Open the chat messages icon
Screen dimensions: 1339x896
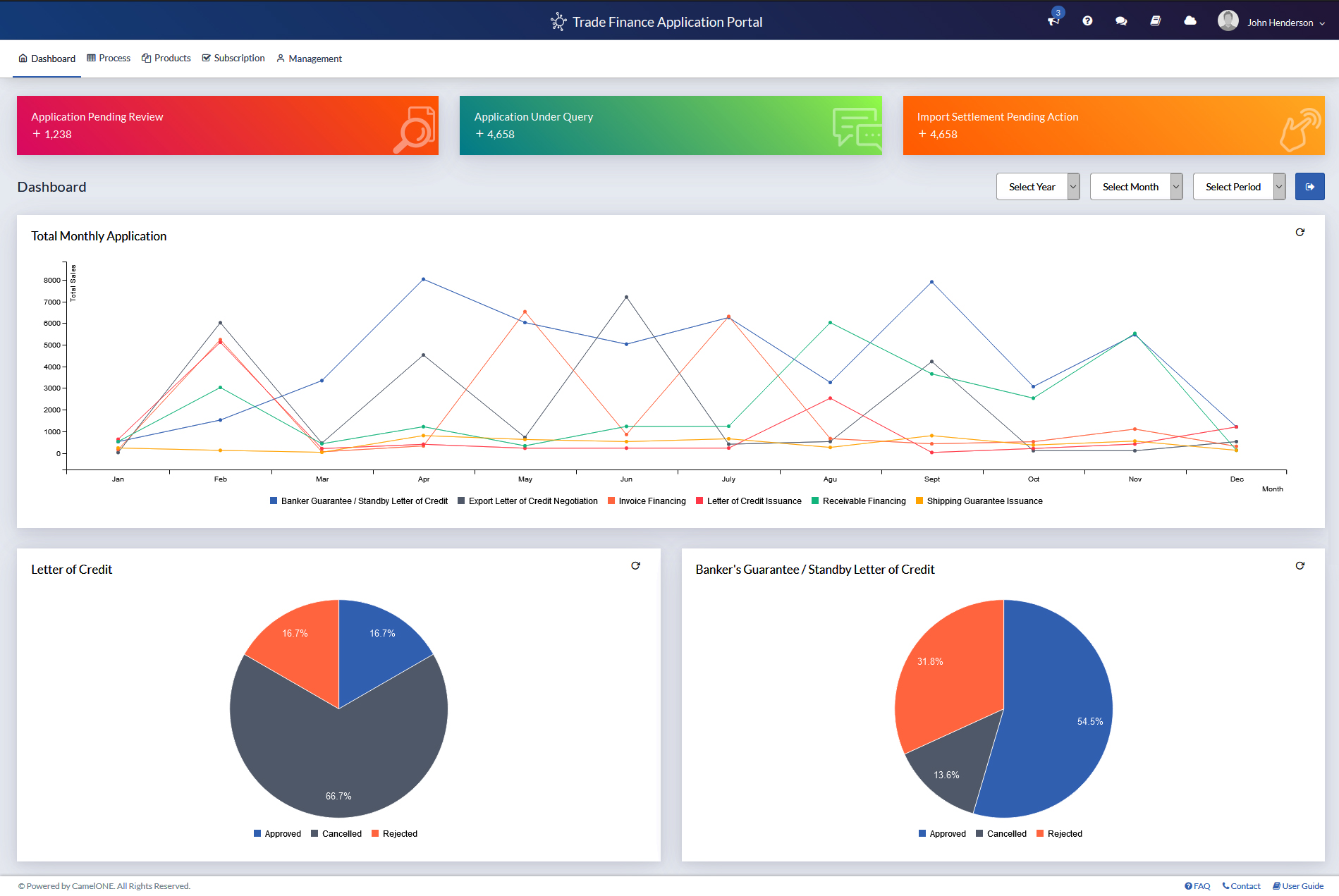point(1121,21)
